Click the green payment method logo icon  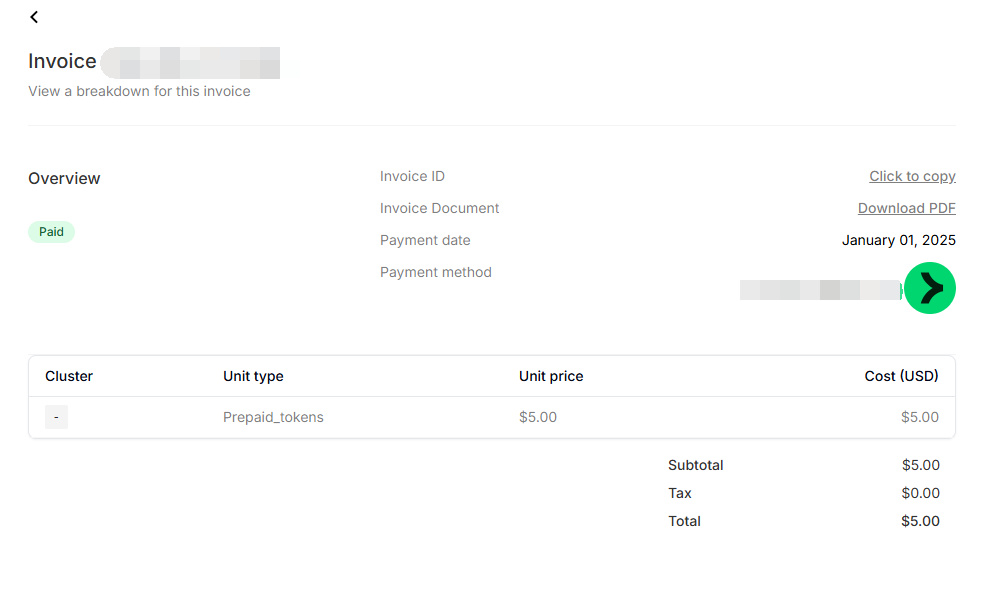(x=929, y=288)
